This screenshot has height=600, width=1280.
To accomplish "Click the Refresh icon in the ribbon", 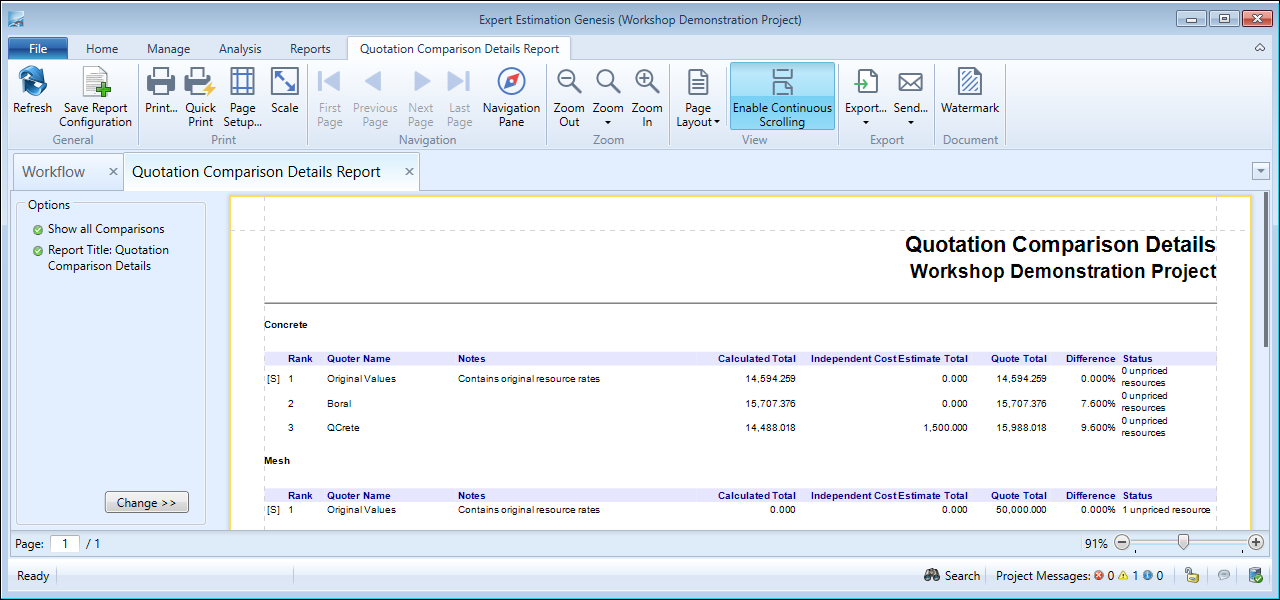I will point(32,83).
